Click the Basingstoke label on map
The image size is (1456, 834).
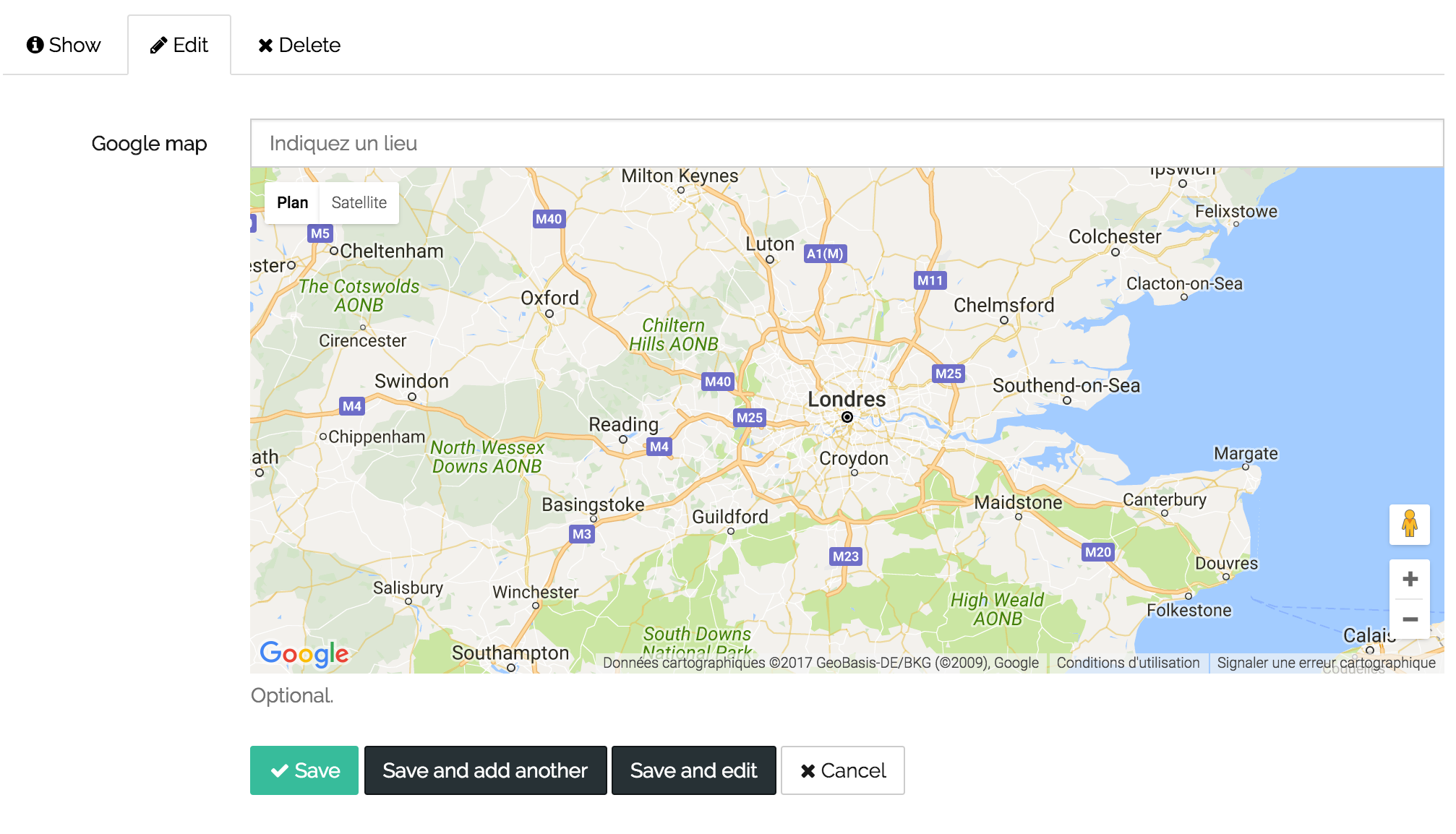click(x=593, y=504)
